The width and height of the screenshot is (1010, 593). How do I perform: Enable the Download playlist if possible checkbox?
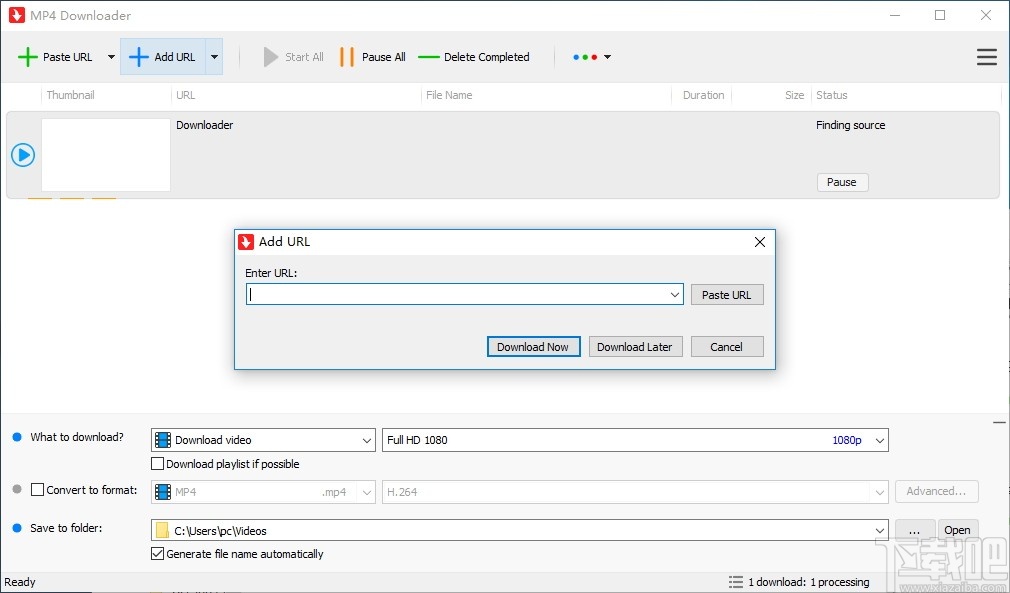[x=157, y=463]
